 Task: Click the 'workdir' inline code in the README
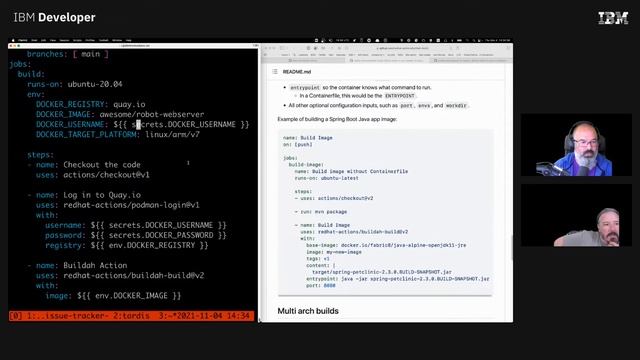[456, 106]
